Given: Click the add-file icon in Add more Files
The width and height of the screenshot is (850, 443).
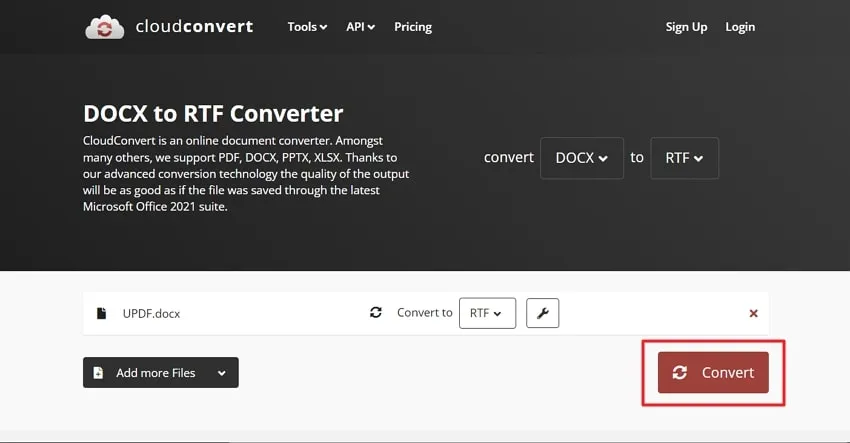Looking at the screenshot, I should click(98, 373).
